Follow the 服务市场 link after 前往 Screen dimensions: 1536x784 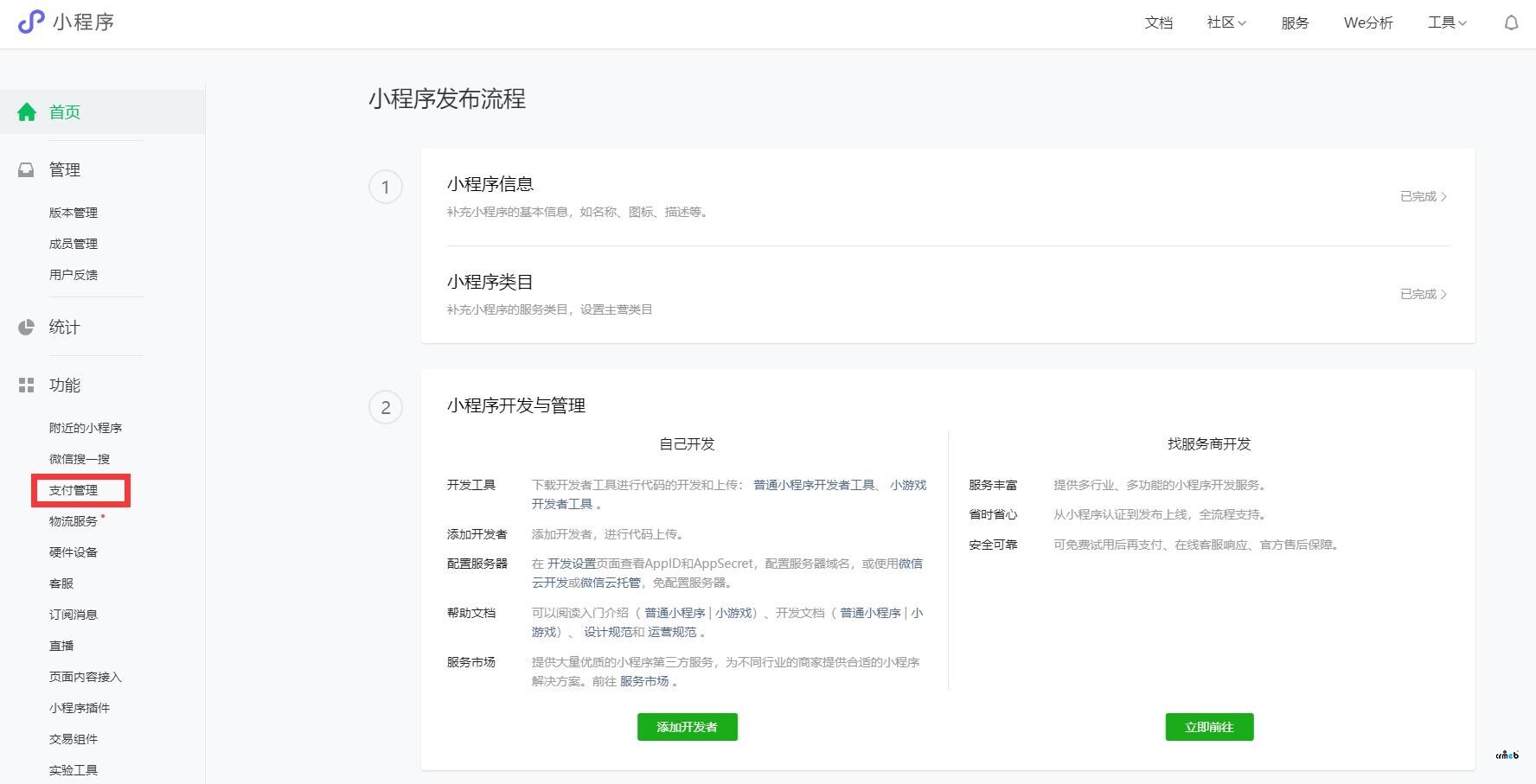644,681
